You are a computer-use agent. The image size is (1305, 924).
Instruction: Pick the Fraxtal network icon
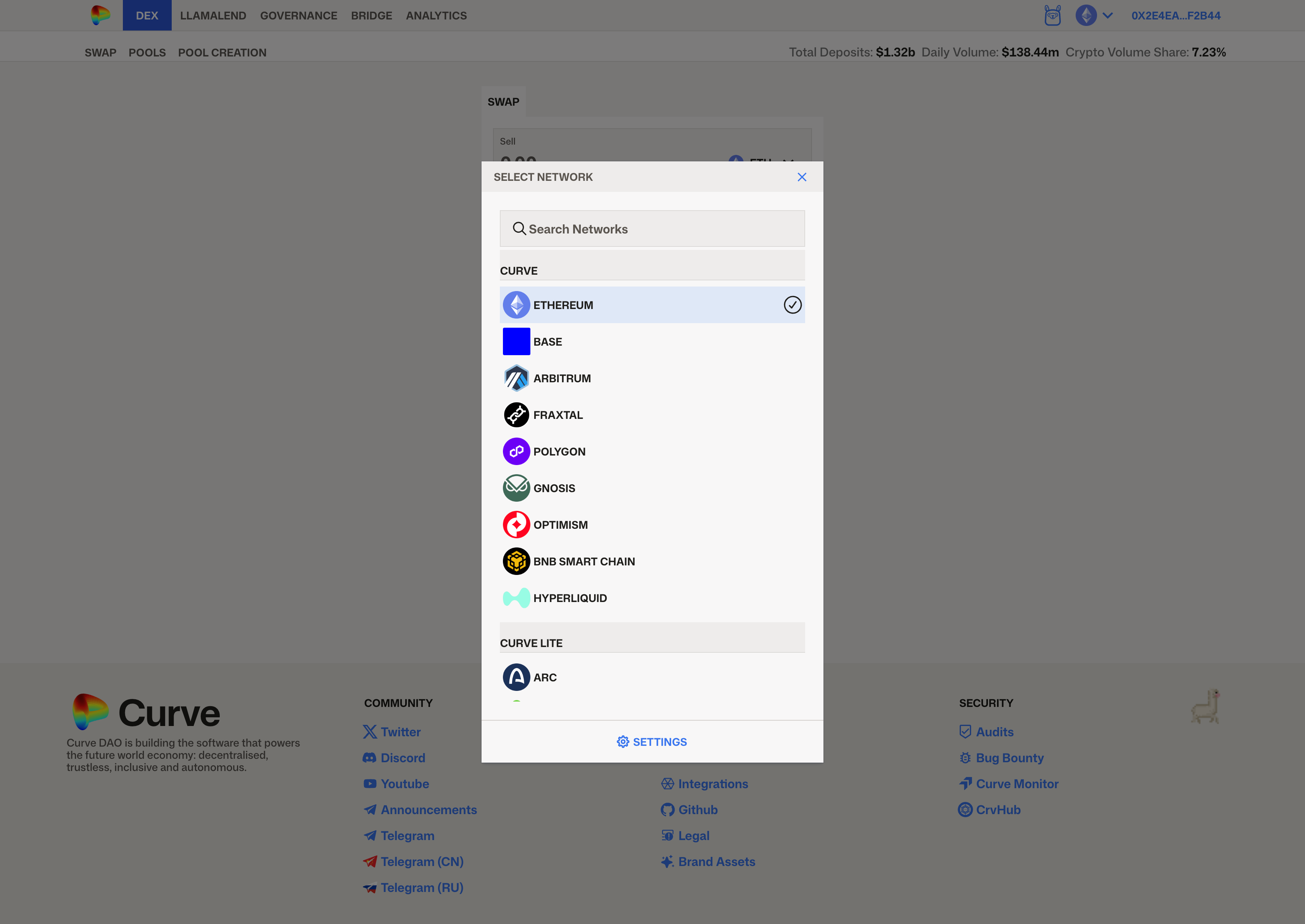(x=516, y=415)
